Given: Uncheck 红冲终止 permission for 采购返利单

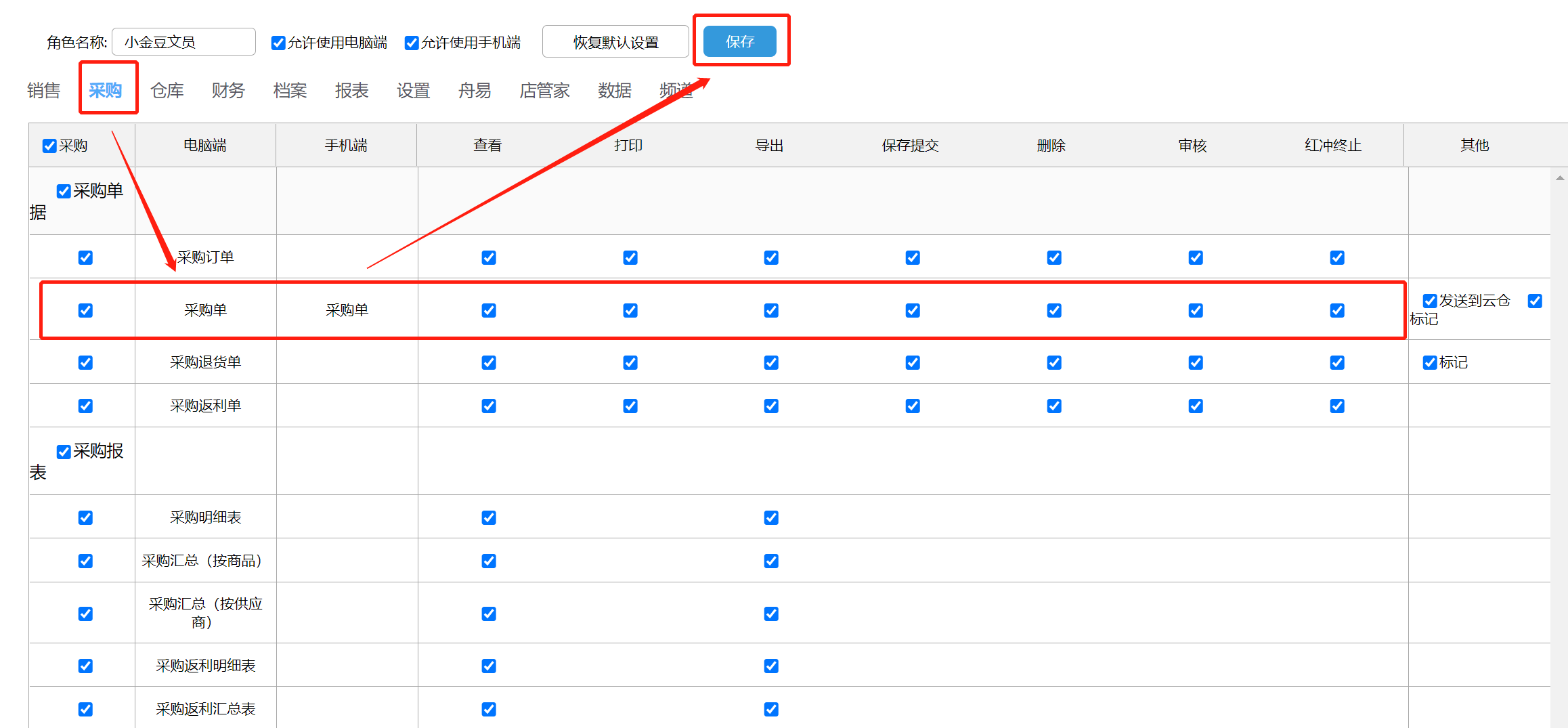Looking at the screenshot, I should coord(1337,406).
